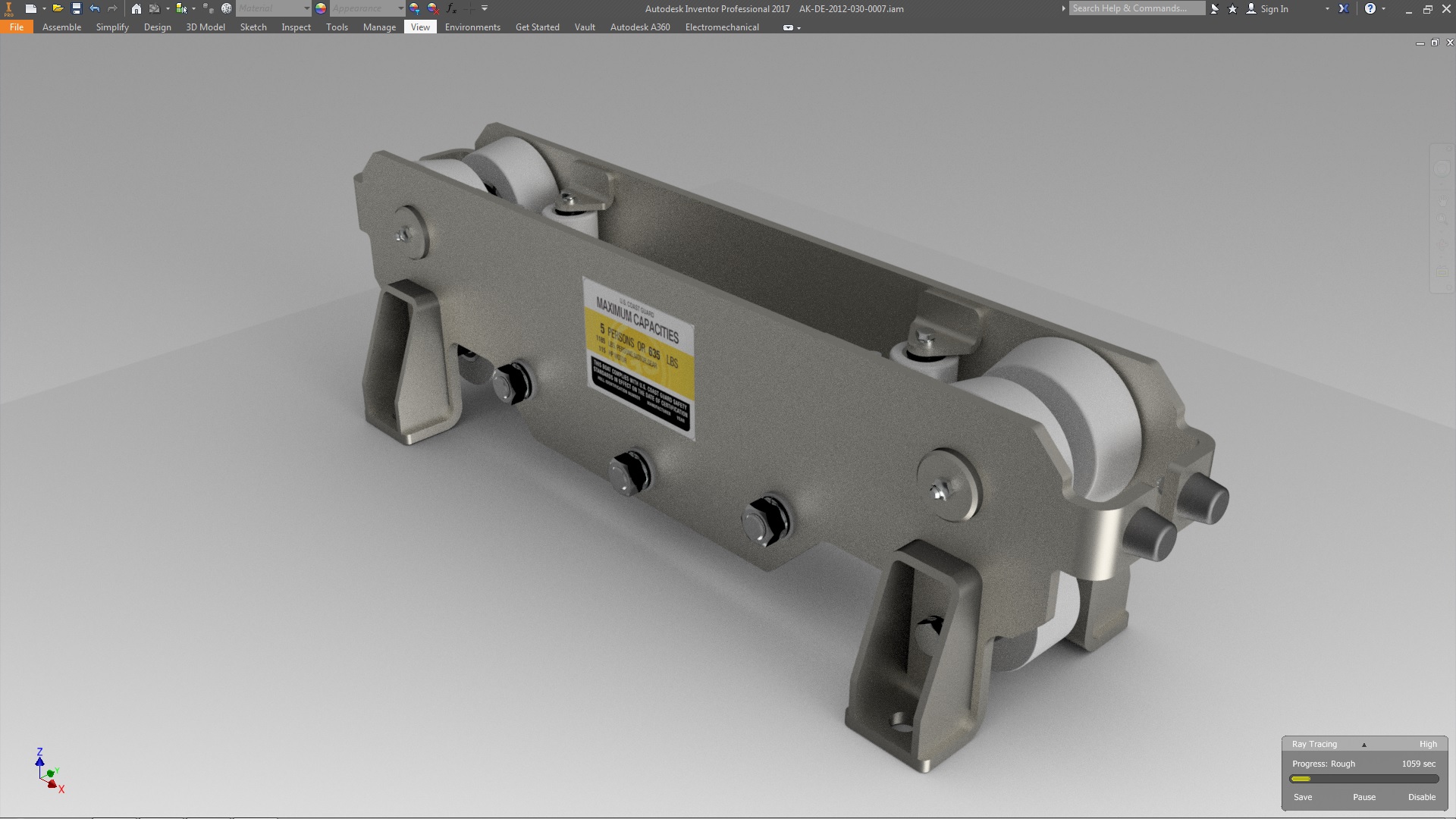This screenshot has width=1456, height=819.
Task: Save the ray traced image
Action: 1303,797
